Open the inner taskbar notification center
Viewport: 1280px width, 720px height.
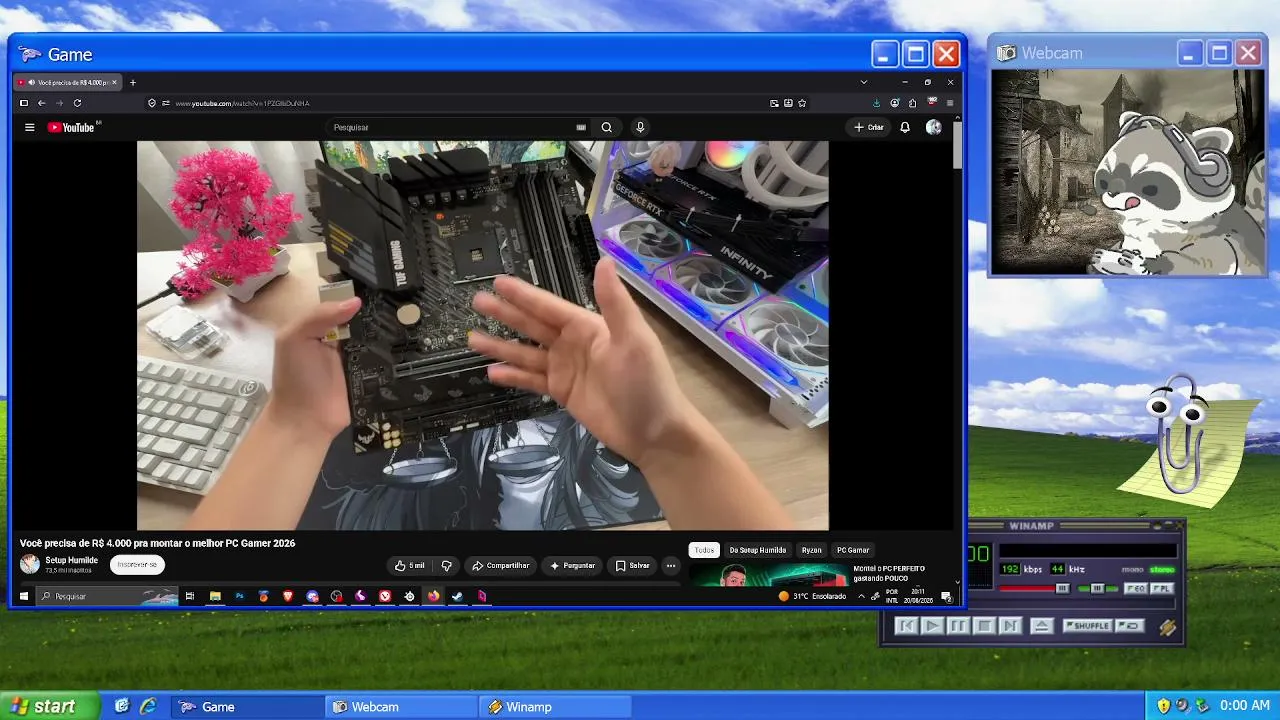point(946,597)
